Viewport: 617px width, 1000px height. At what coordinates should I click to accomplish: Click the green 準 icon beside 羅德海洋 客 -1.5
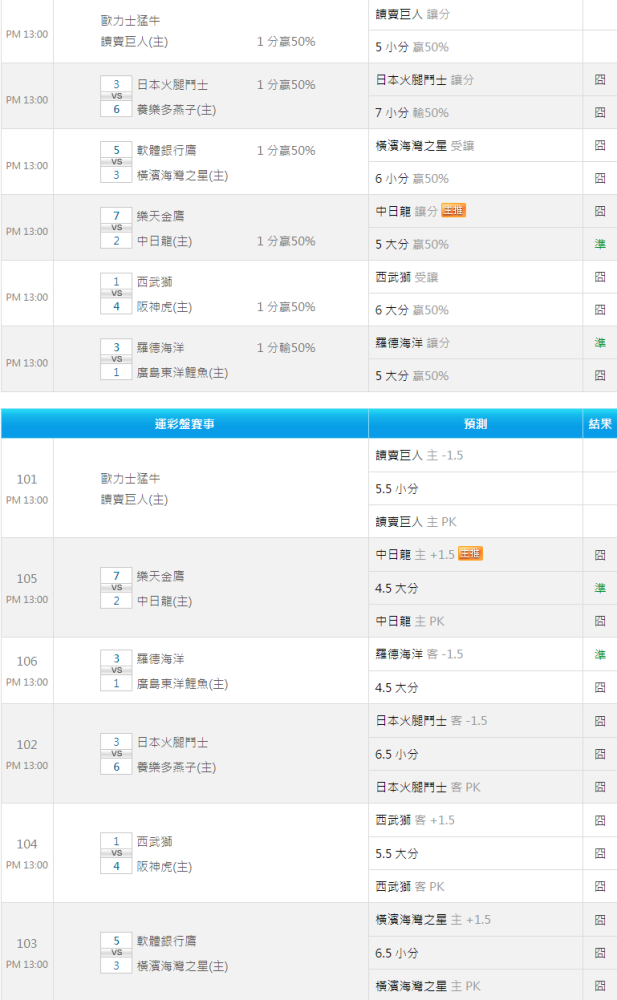(600, 654)
